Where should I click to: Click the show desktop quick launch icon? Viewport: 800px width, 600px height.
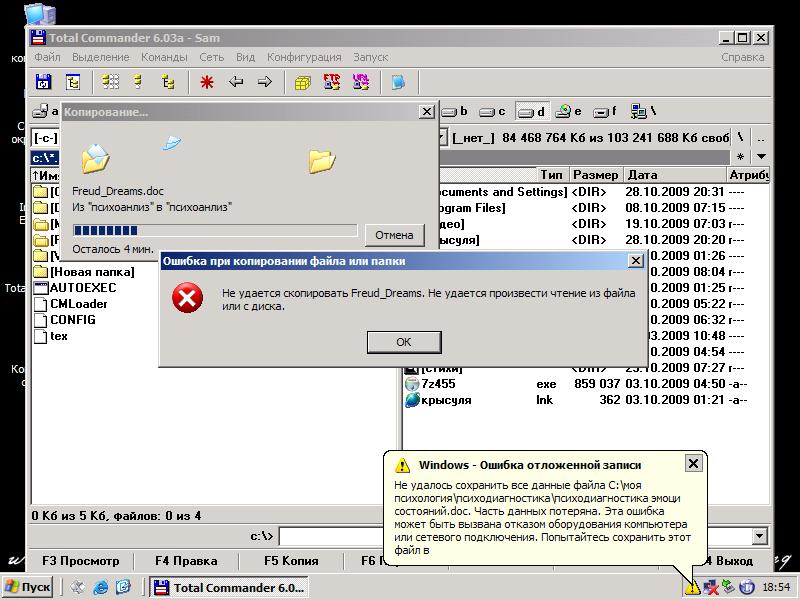78,587
